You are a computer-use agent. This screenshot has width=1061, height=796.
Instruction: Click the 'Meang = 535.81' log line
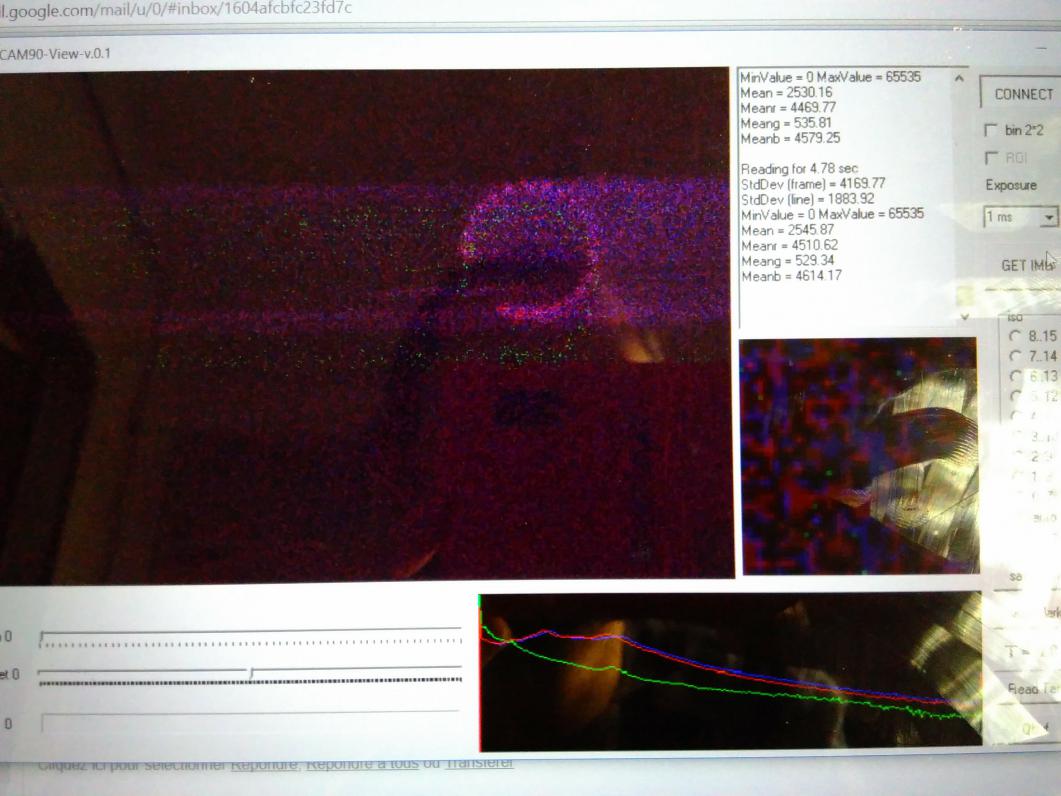pos(786,123)
